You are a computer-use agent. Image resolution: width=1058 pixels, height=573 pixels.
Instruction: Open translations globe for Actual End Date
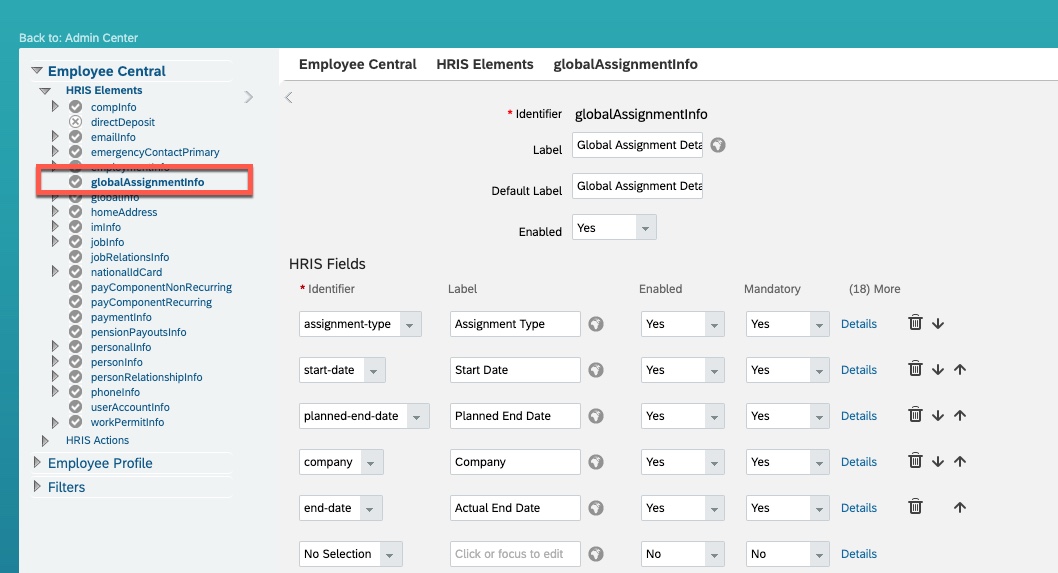tap(596, 508)
